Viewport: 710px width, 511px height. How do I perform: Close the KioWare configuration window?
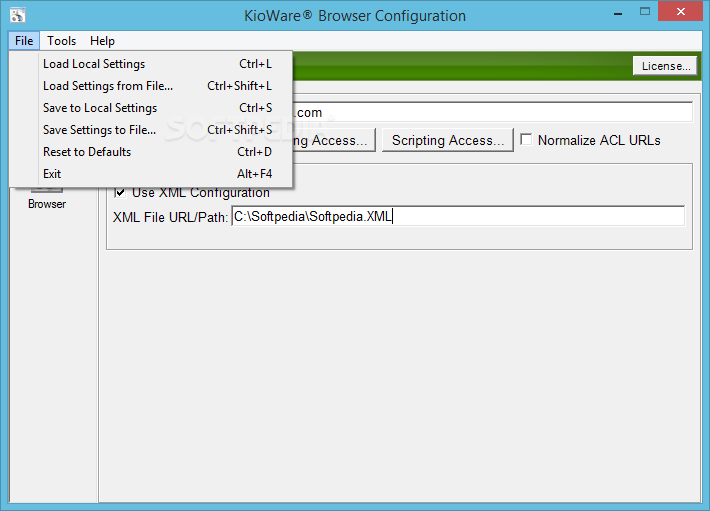pyautogui.click(x=681, y=12)
